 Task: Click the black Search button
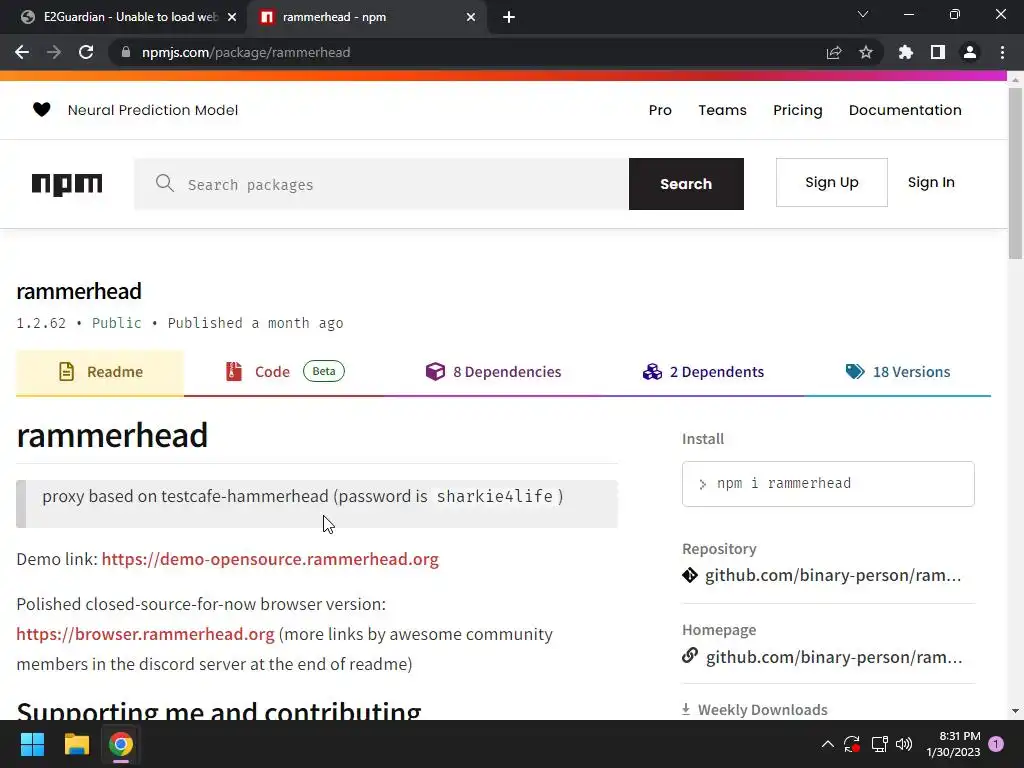(x=686, y=184)
